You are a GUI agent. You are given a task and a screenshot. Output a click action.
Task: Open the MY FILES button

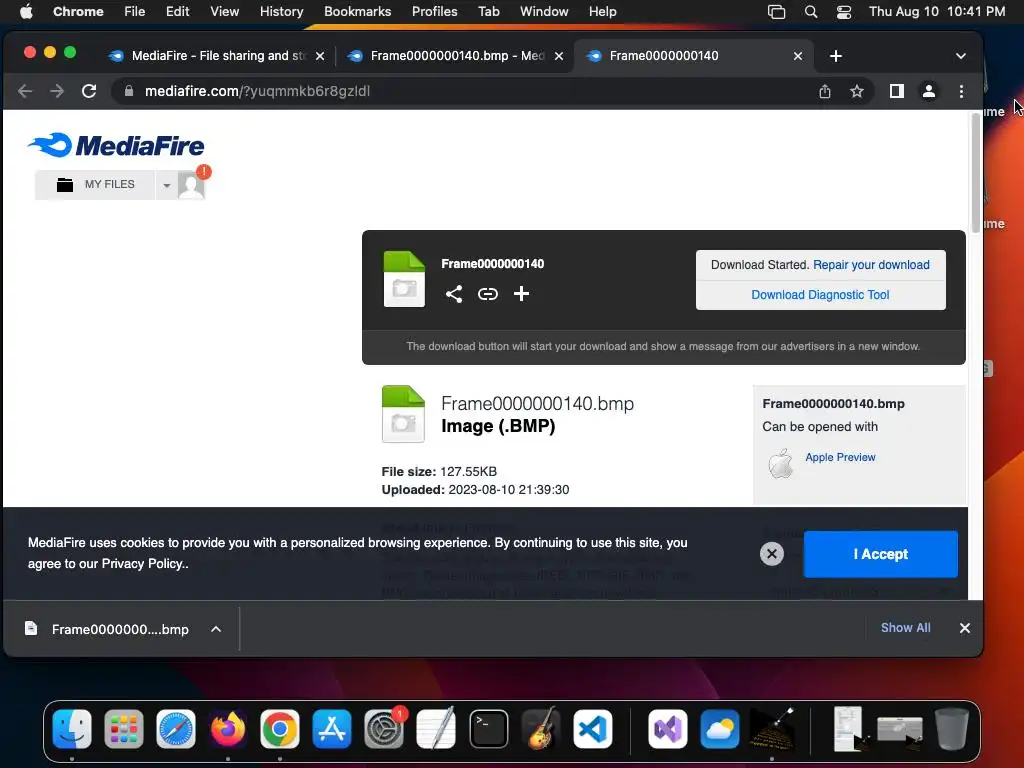[95, 185]
